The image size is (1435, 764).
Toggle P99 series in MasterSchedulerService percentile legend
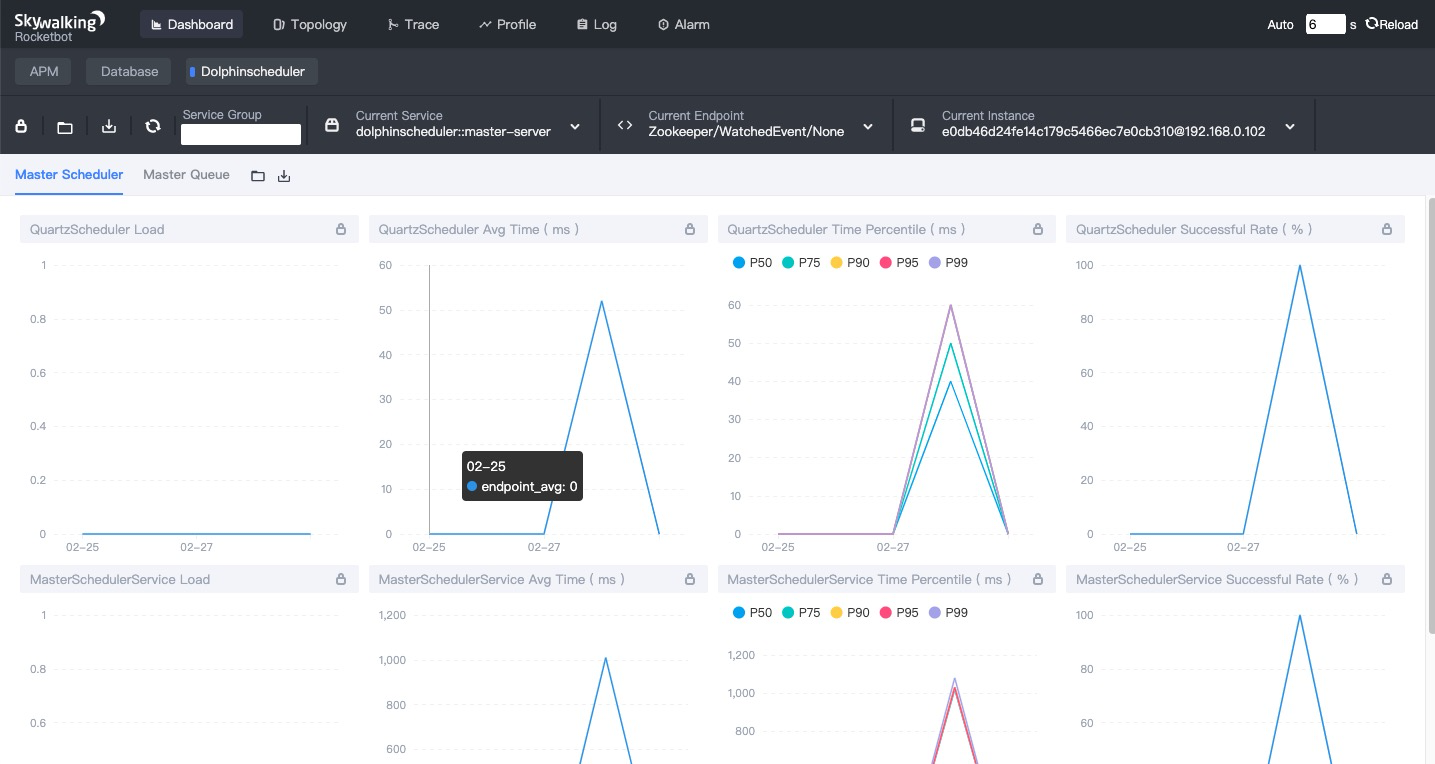tap(948, 612)
